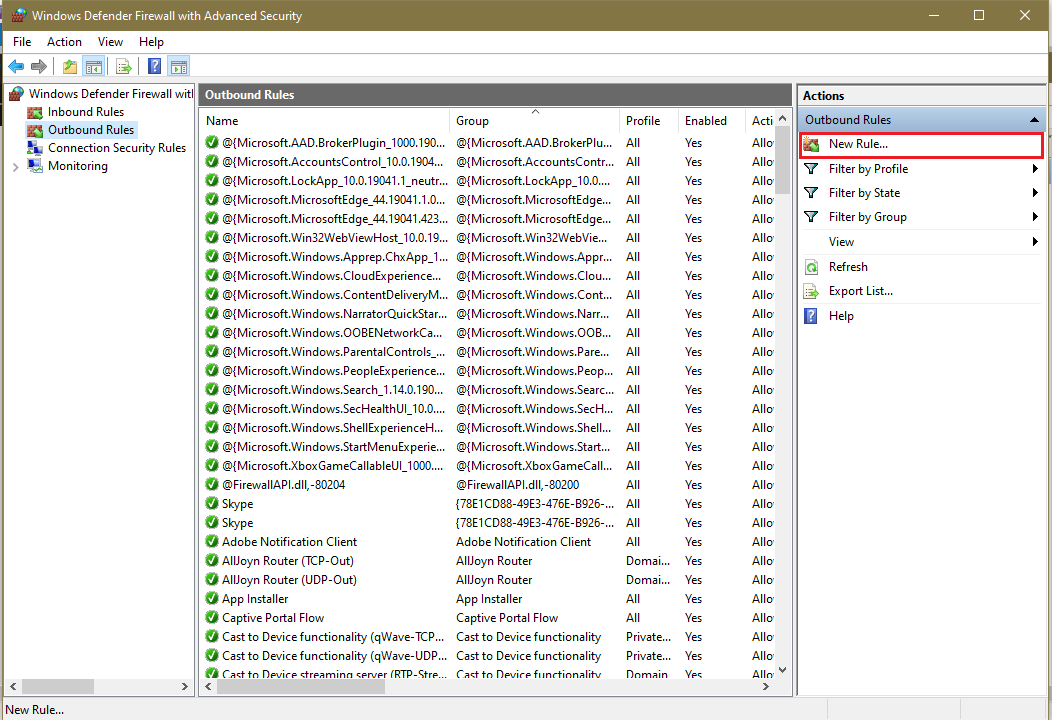
Task: Select the Adobe Notification Client rule name
Action: pos(289,542)
